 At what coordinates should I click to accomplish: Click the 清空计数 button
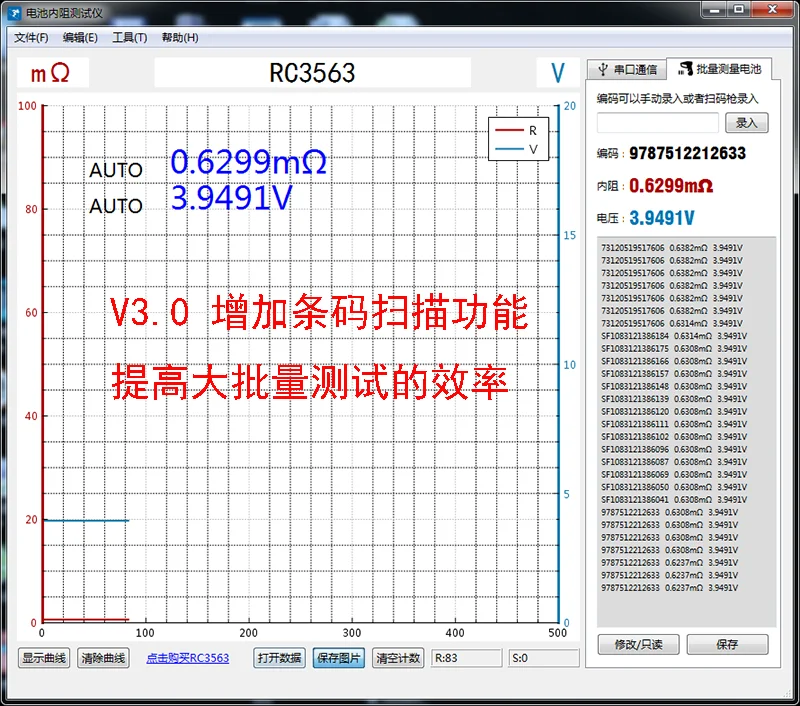398,658
